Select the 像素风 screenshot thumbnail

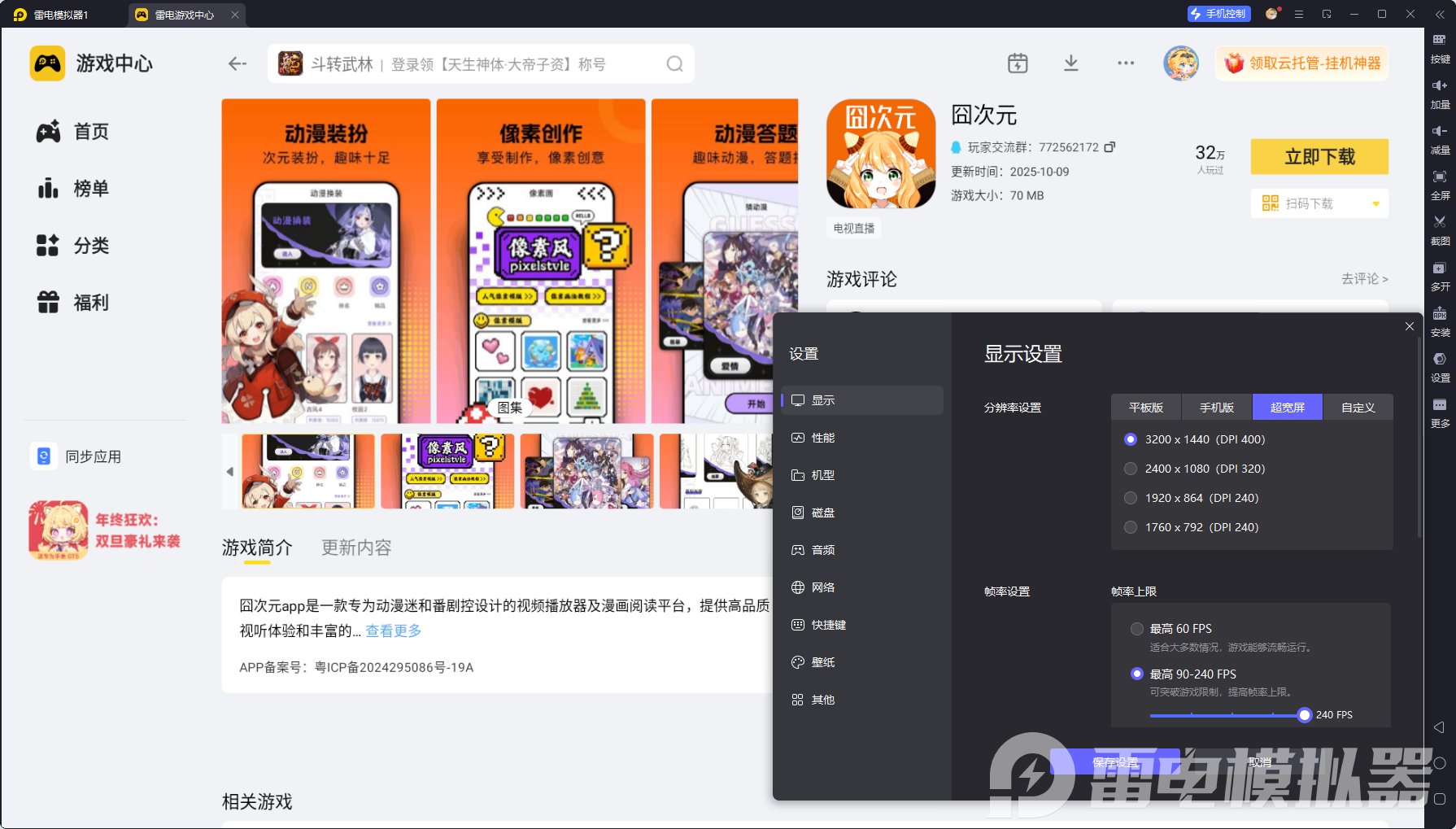447,471
